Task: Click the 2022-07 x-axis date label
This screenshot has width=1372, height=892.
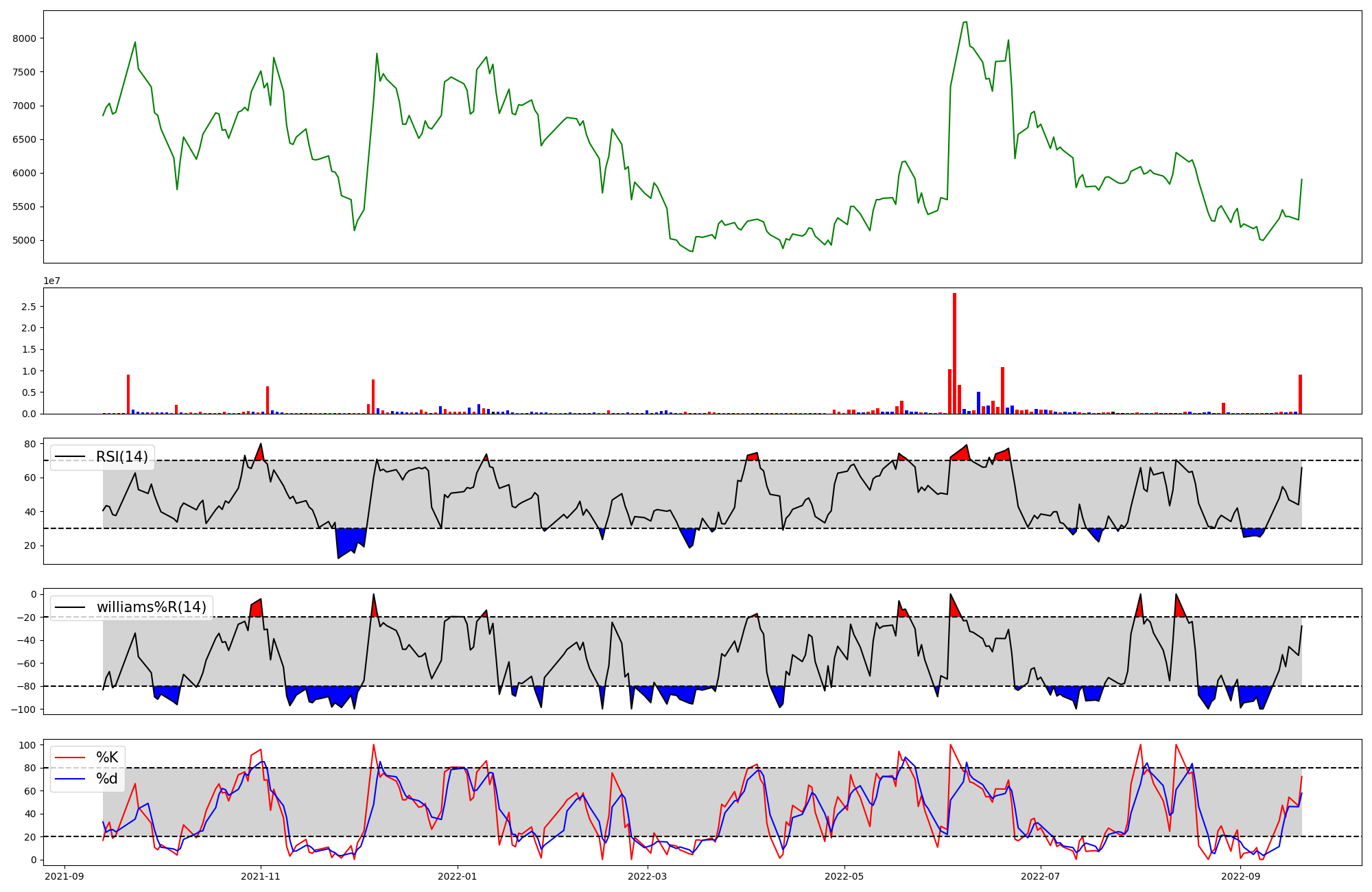Action: click(1041, 876)
